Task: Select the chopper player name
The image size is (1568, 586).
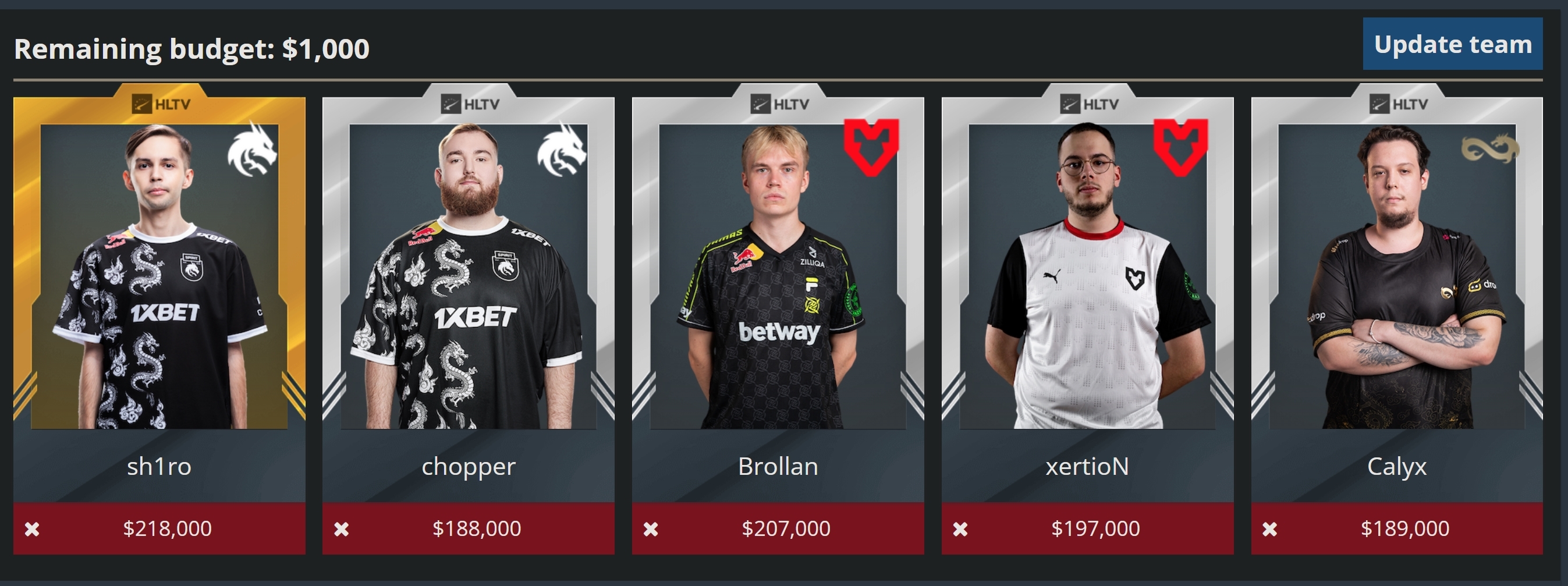Action: tap(469, 467)
